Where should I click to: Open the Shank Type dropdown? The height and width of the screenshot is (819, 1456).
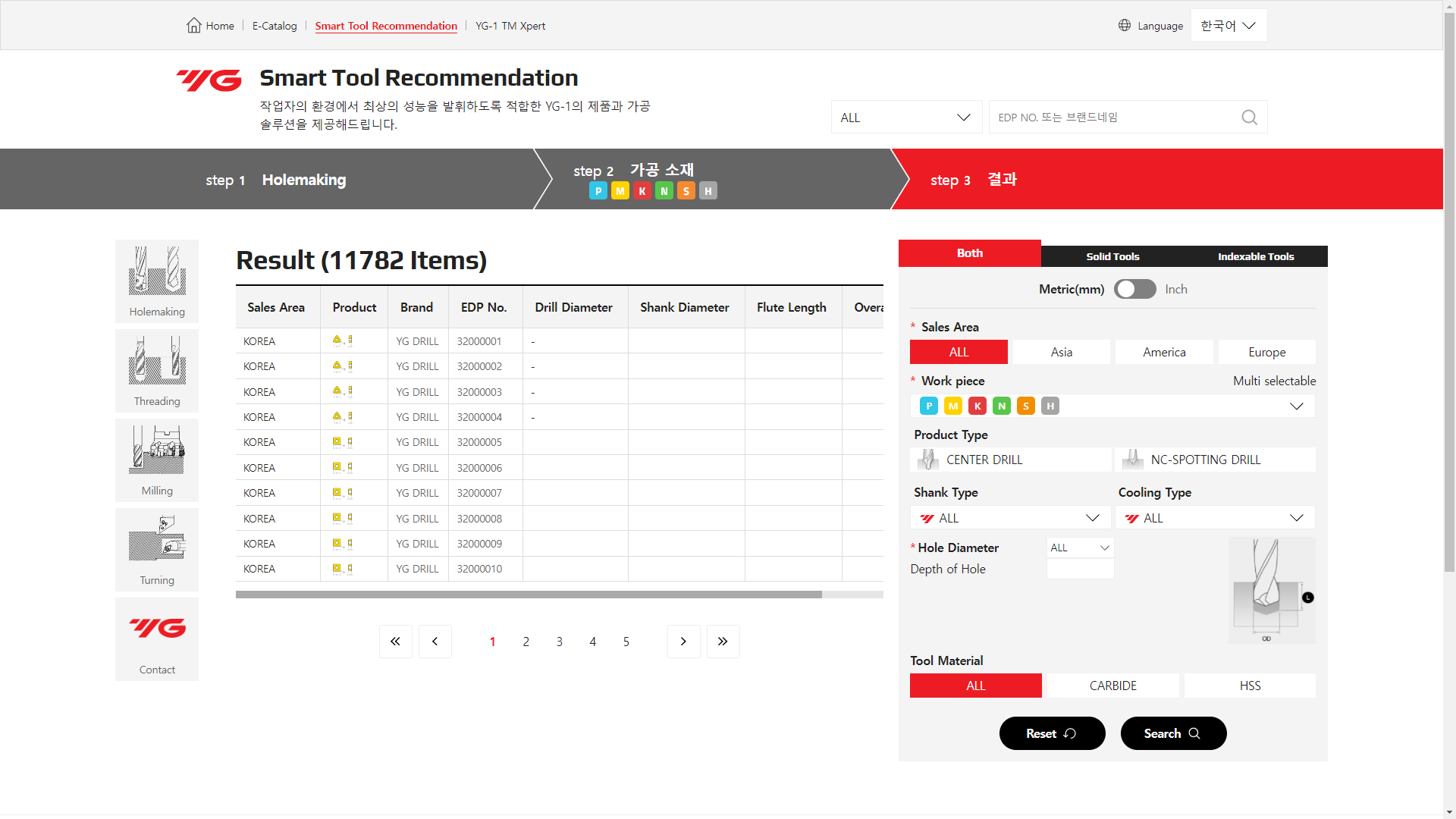1010,518
